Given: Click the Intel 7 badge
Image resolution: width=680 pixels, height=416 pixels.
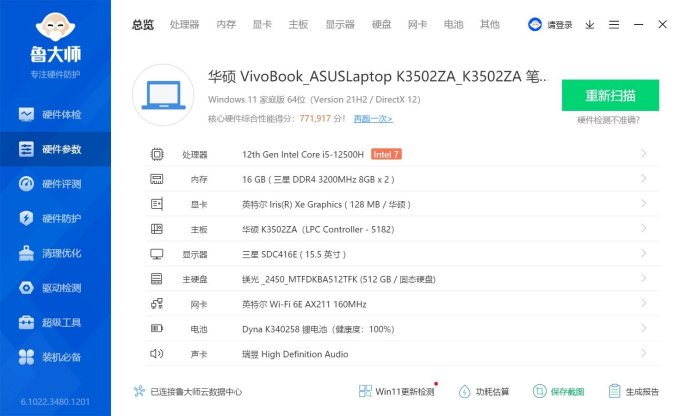Looking at the screenshot, I should (386, 154).
